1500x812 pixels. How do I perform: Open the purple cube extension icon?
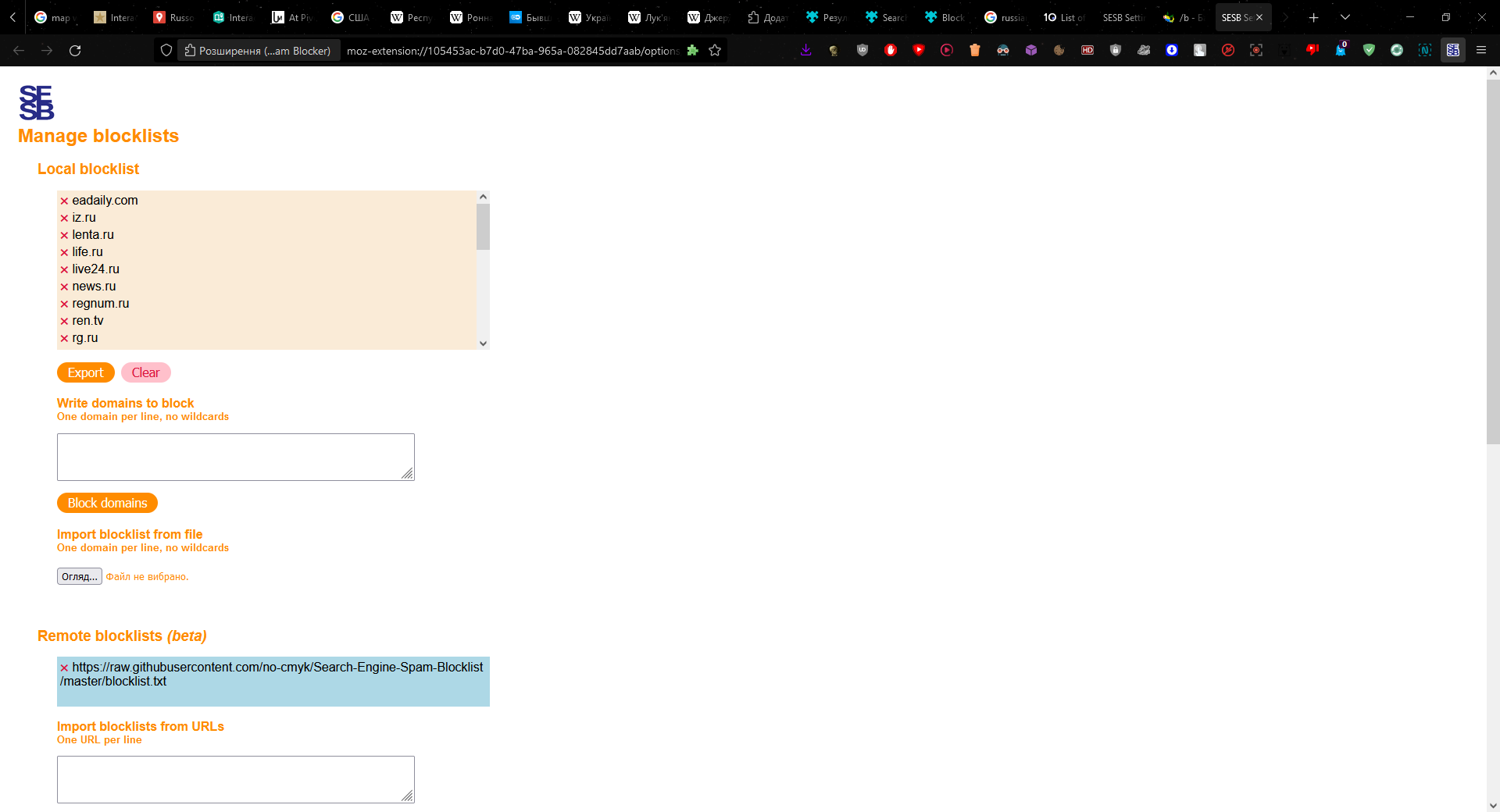coord(1031,50)
